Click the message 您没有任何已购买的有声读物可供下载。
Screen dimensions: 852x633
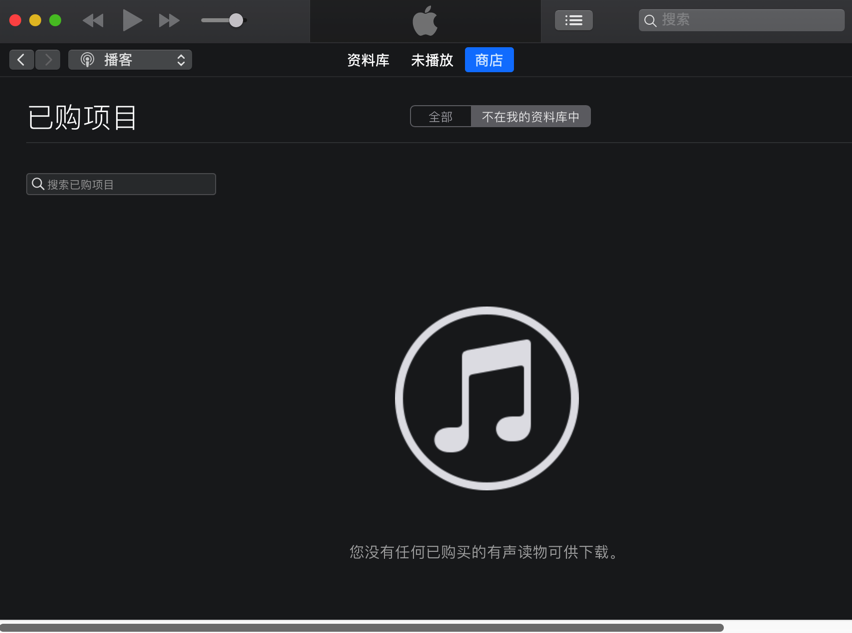pyautogui.click(x=484, y=553)
